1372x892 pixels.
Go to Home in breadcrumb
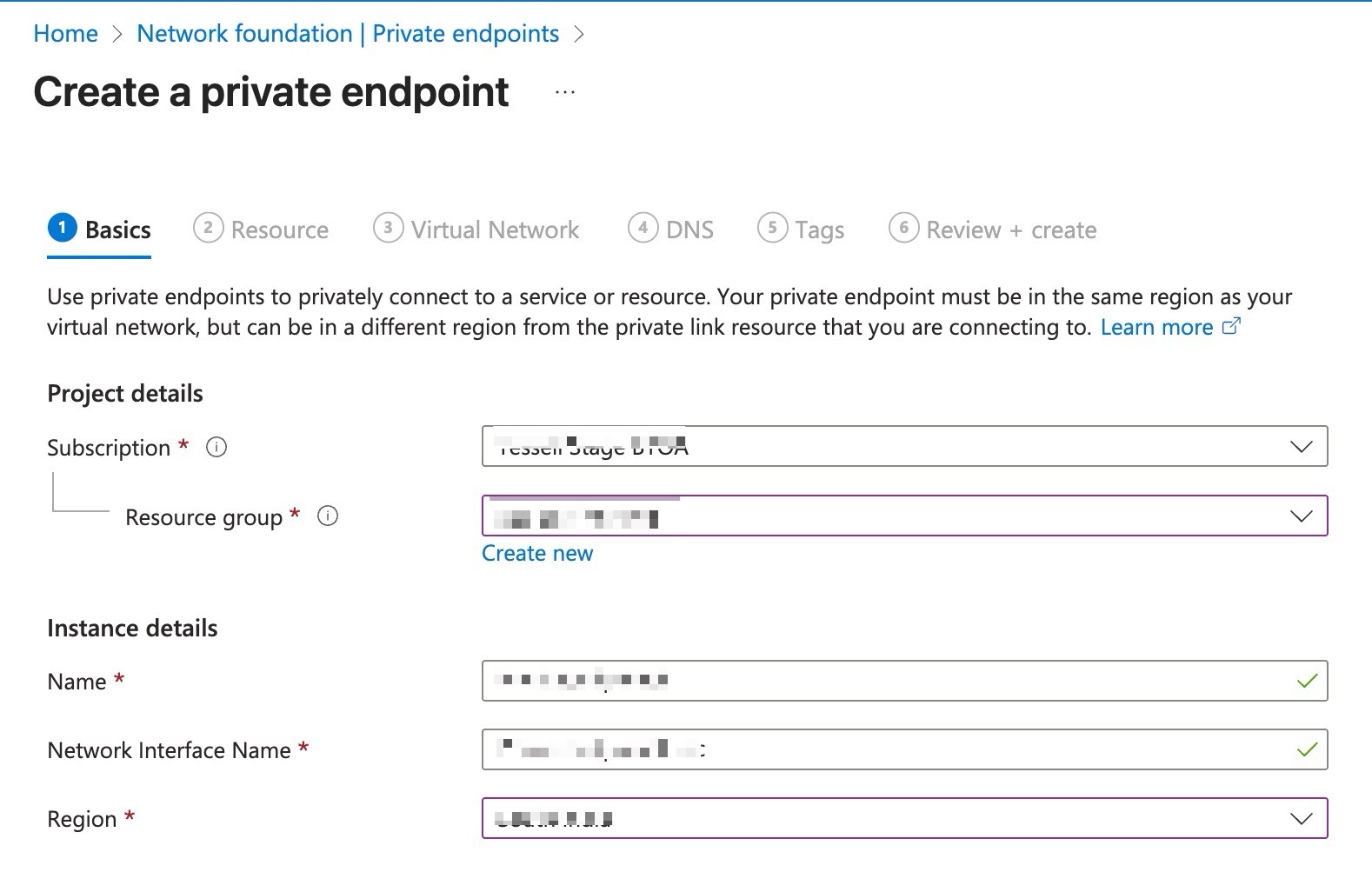click(65, 34)
